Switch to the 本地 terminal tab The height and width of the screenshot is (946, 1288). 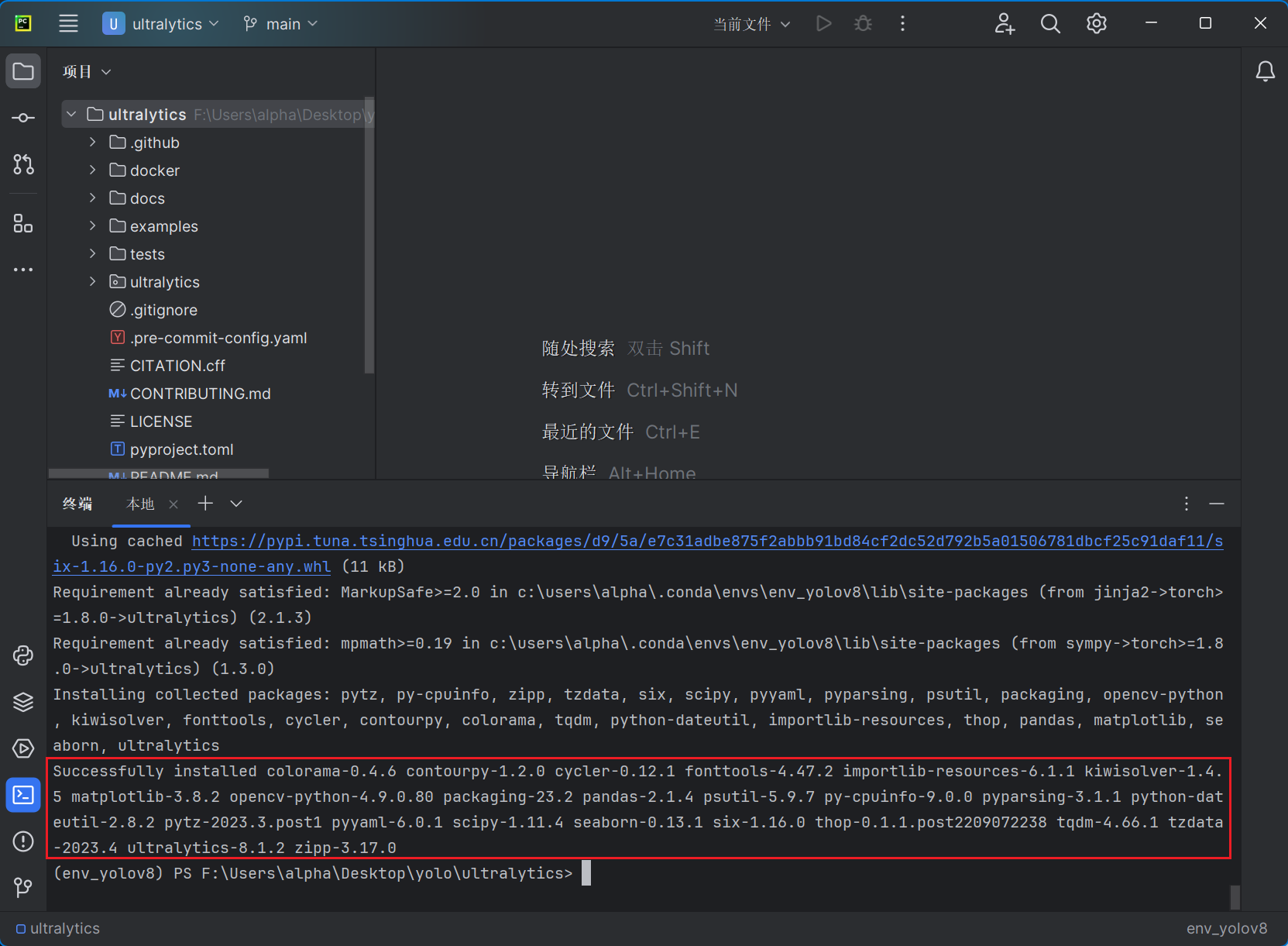140,504
